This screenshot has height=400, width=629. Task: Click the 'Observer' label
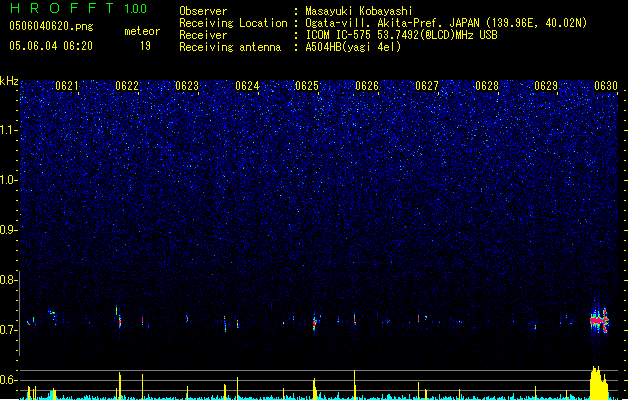203,11
